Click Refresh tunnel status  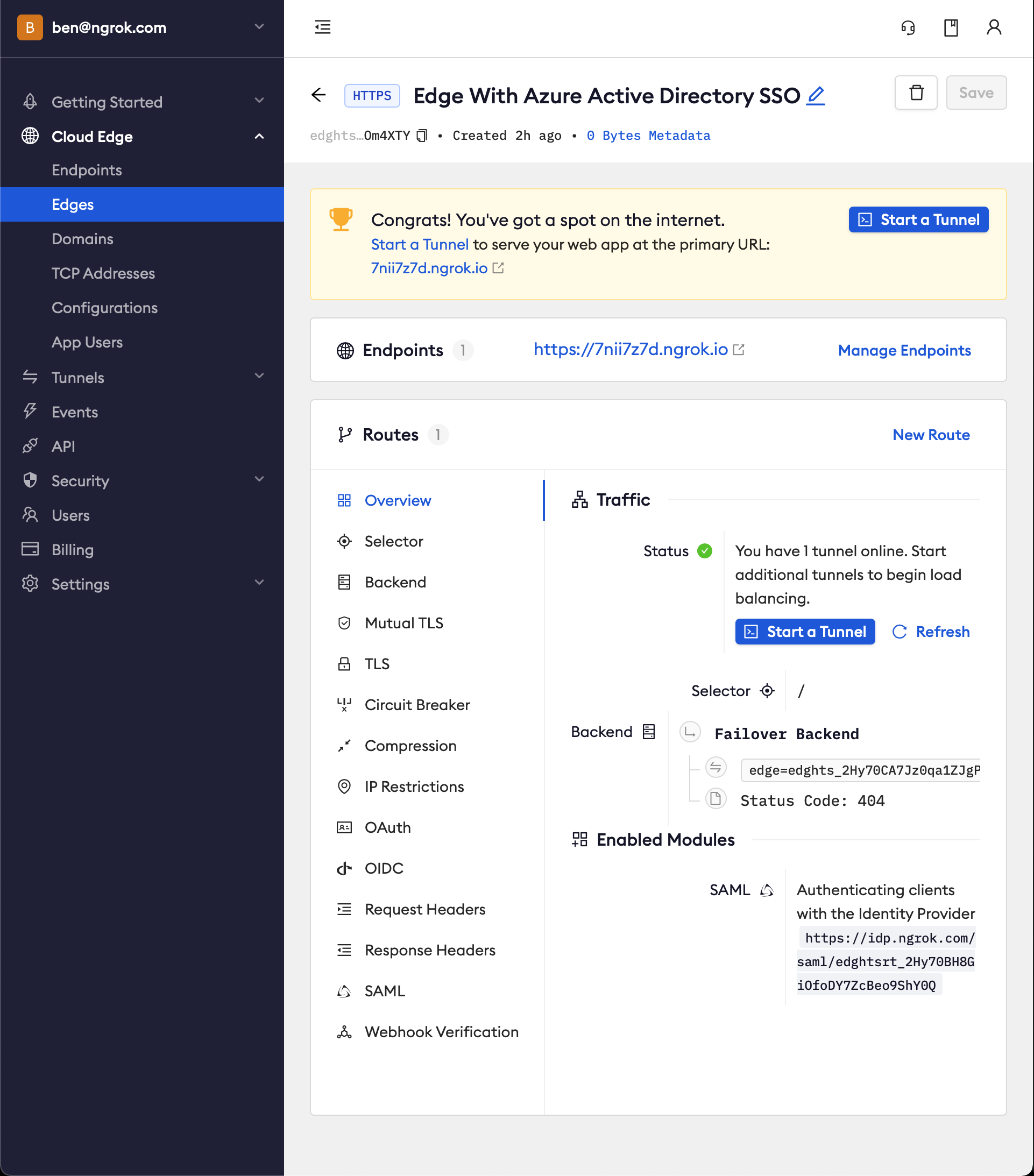click(x=930, y=631)
